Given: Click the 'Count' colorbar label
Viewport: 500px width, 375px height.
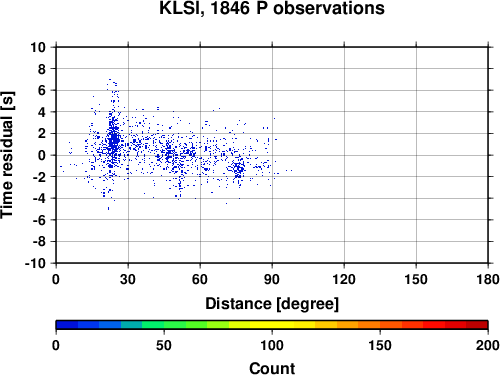Looking at the screenshot, I should [x=272, y=368].
